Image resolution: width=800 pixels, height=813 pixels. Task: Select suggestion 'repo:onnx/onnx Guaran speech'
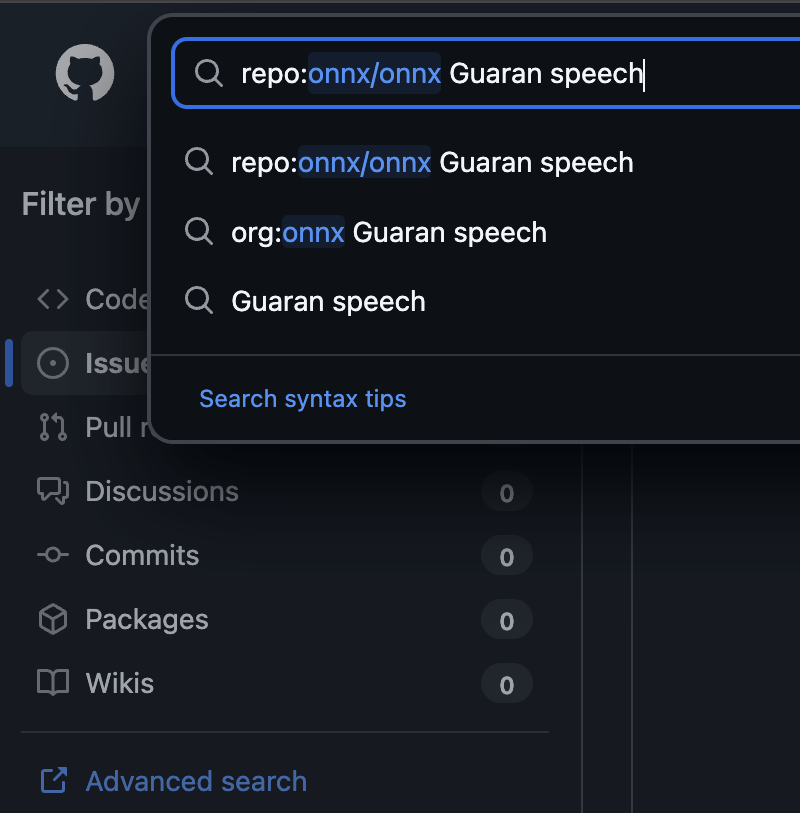432,162
